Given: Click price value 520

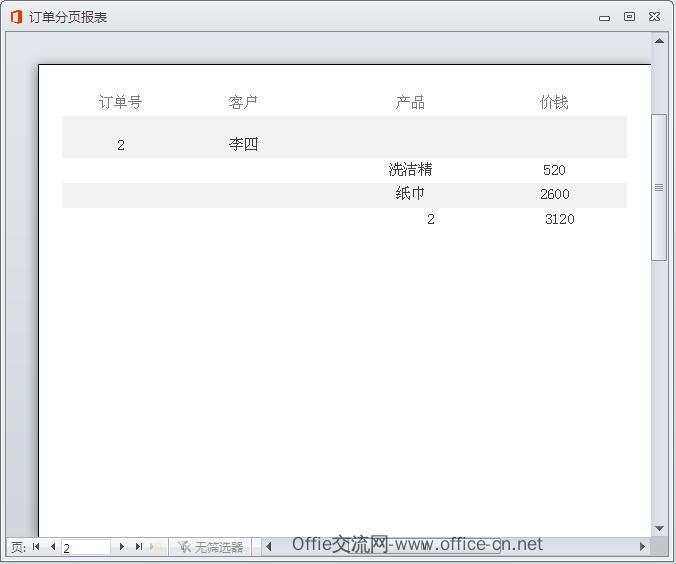Looking at the screenshot, I should point(554,170).
